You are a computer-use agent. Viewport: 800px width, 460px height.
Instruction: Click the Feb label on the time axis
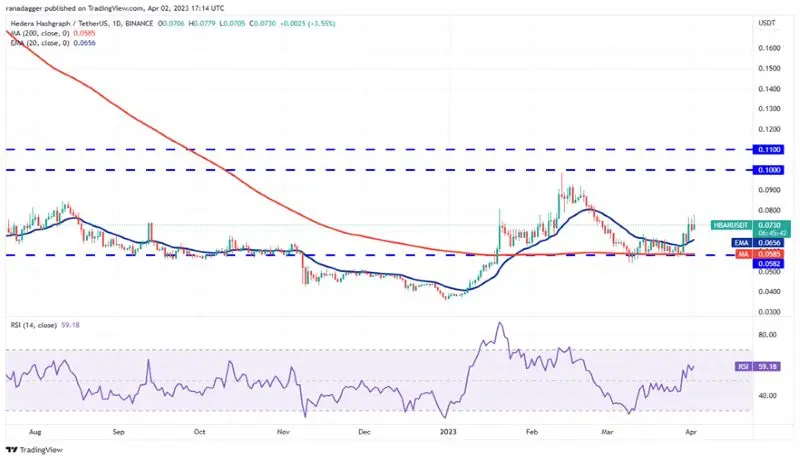point(531,432)
